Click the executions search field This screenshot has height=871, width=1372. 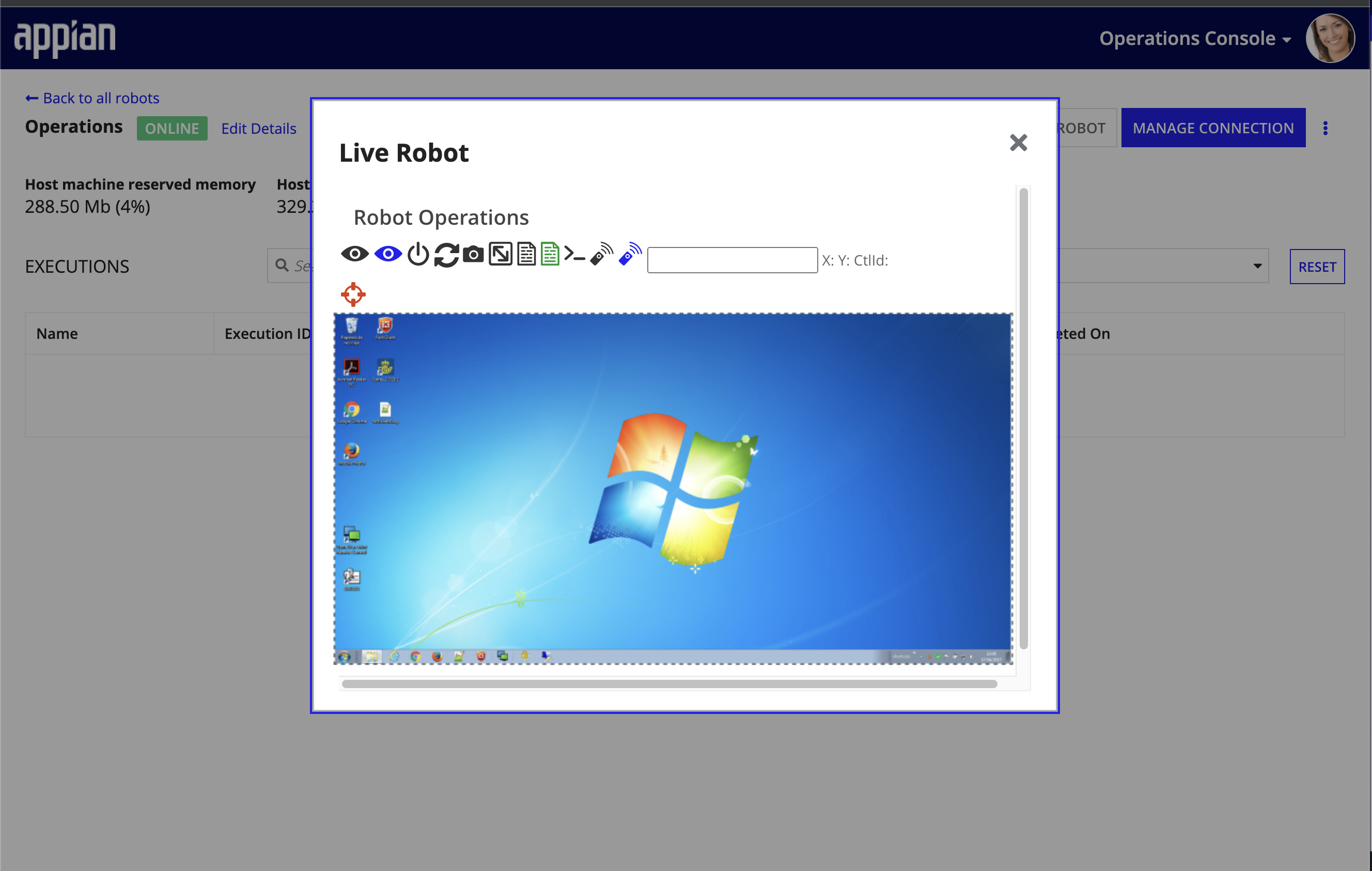(x=290, y=266)
